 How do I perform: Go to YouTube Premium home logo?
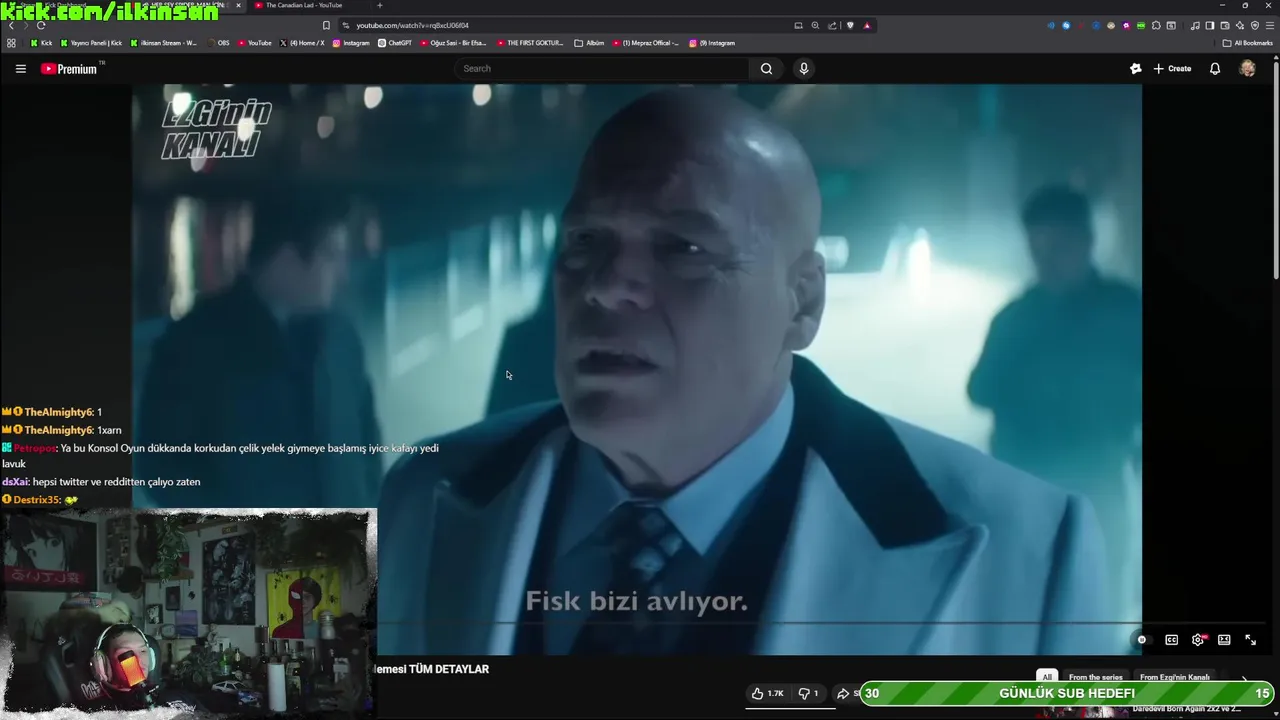pos(69,68)
